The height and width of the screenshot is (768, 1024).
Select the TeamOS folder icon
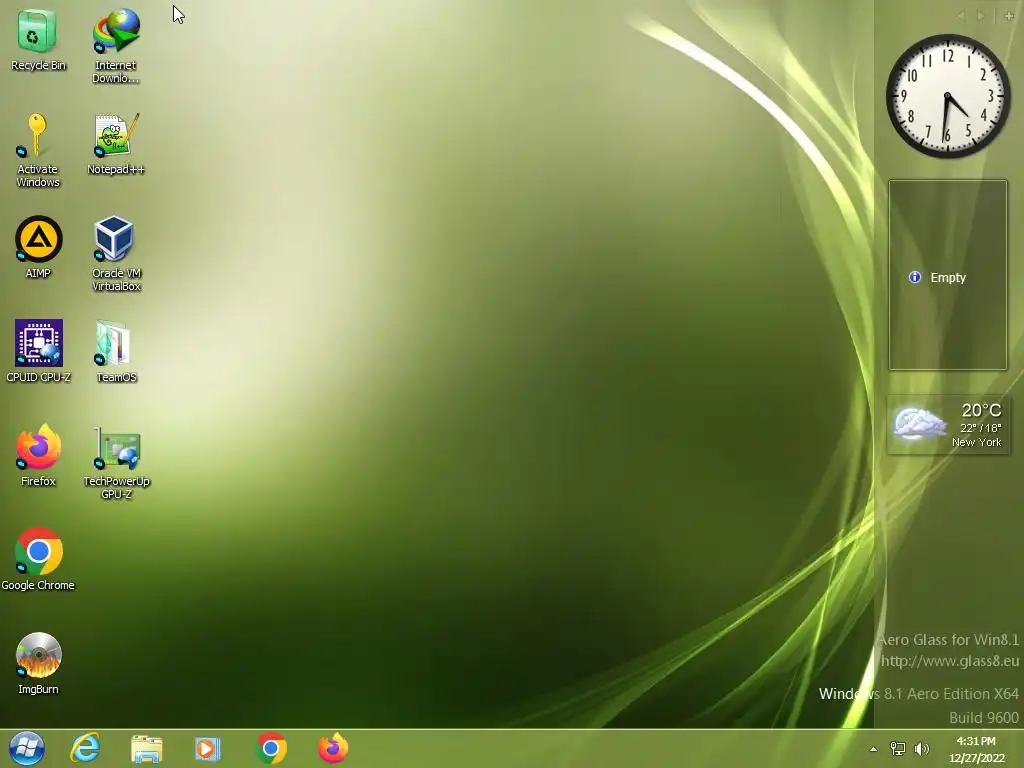116,351
